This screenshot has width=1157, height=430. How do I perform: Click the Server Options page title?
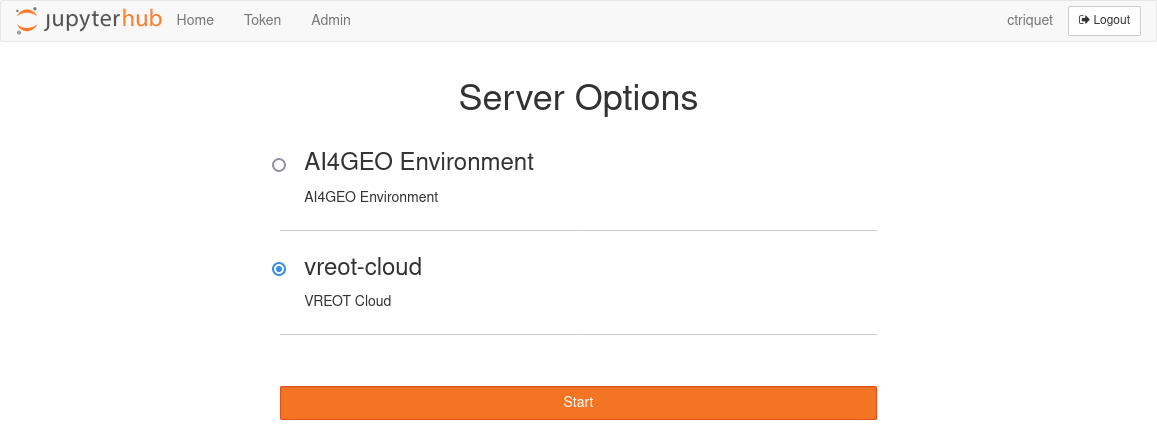[578, 97]
